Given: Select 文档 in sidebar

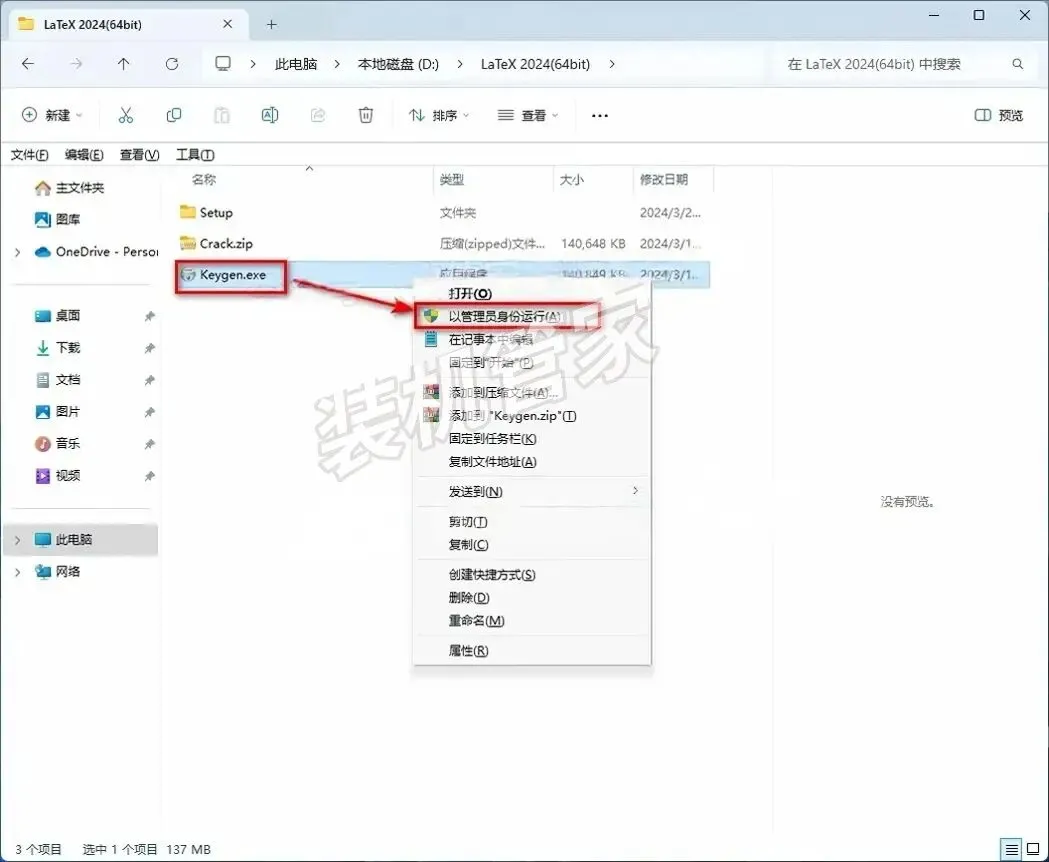Looking at the screenshot, I should point(68,380).
